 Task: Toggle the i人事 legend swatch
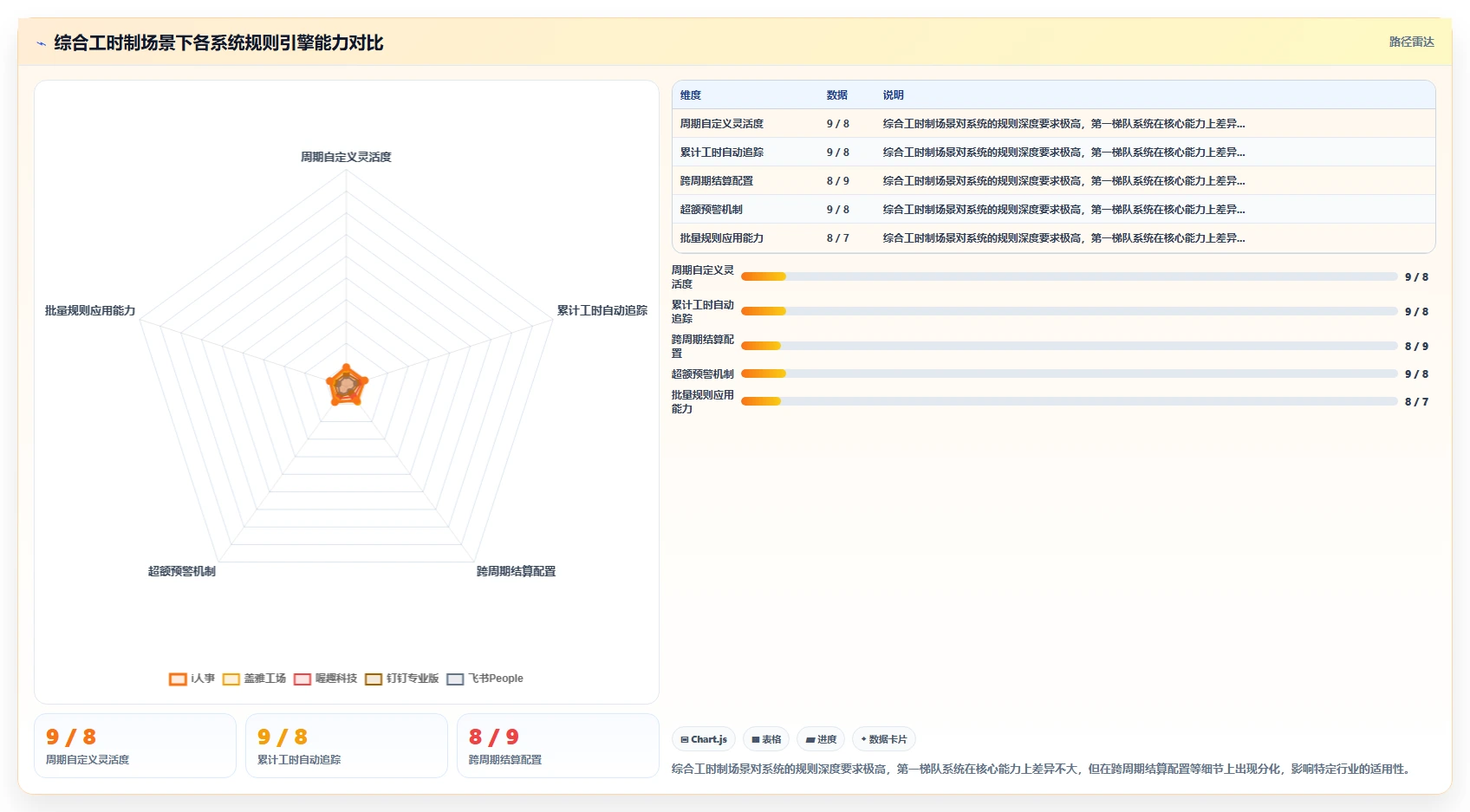click(x=178, y=679)
